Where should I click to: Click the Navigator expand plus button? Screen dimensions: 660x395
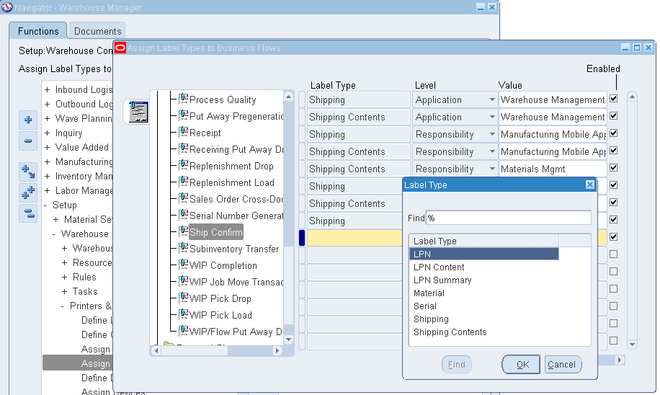point(28,120)
